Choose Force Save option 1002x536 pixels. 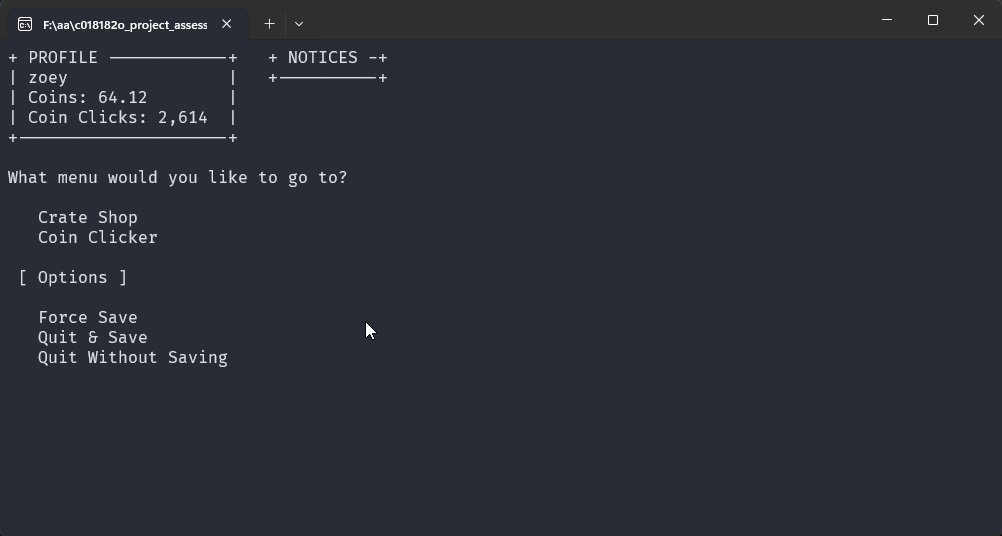tap(88, 317)
